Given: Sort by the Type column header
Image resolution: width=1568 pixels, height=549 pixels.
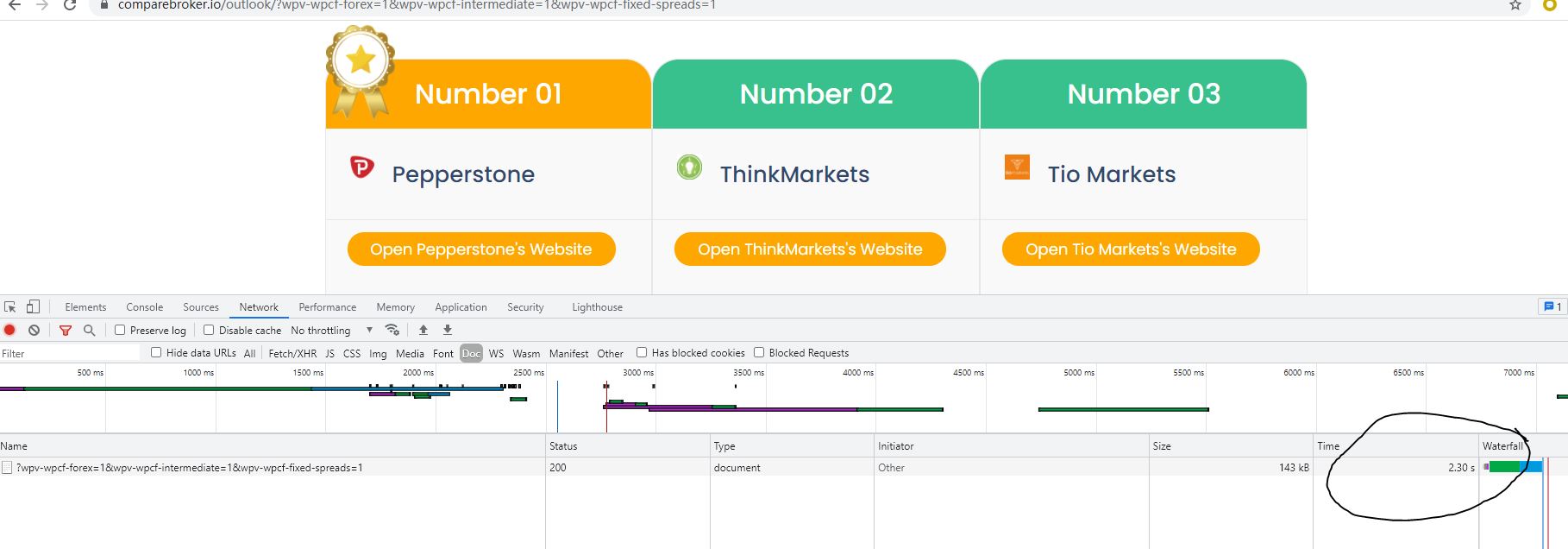Looking at the screenshot, I should point(792,445).
